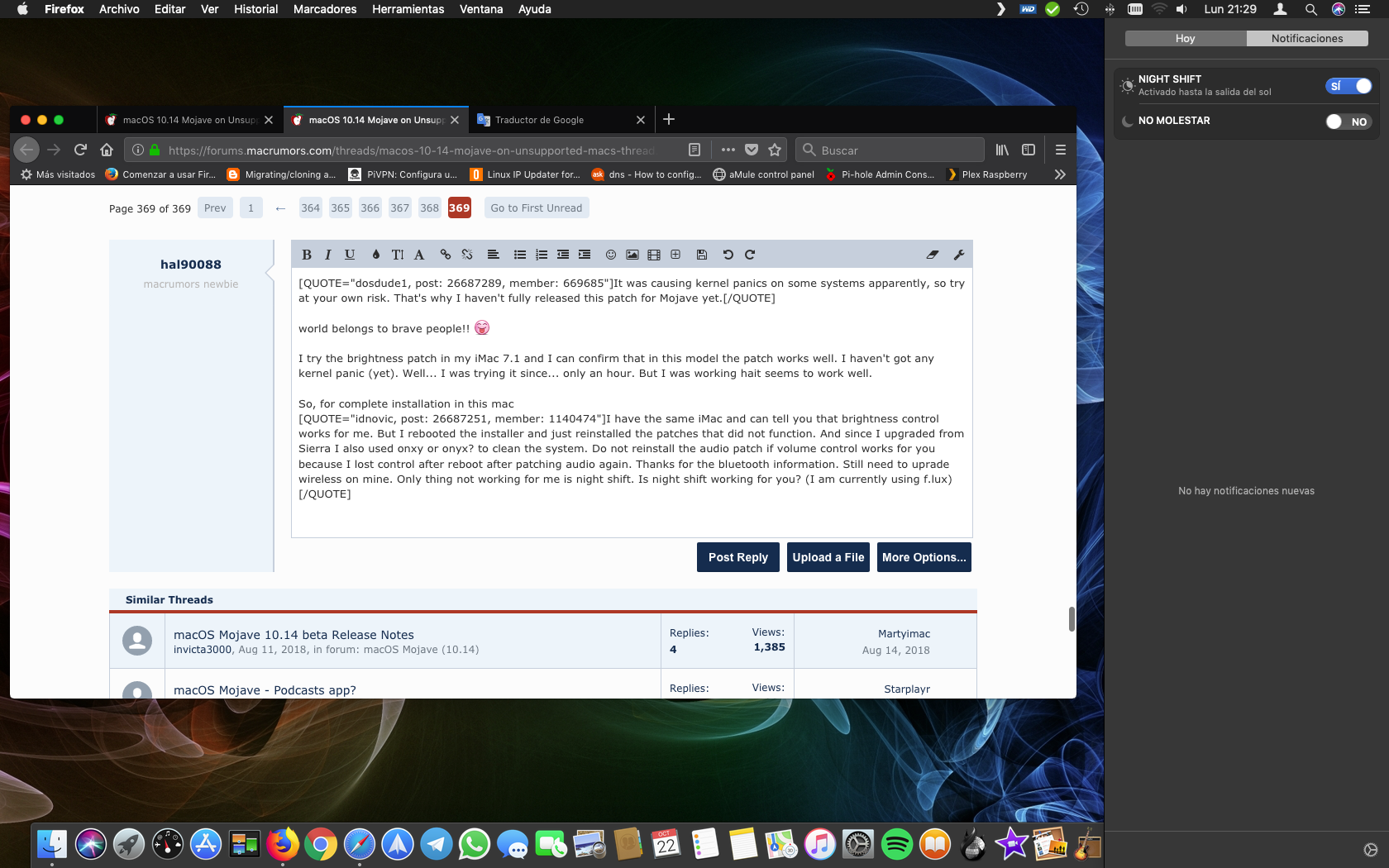Viewport: 1389px width, 868px height.
Task: Open the text color droplet picker
Action: (376, 255)
